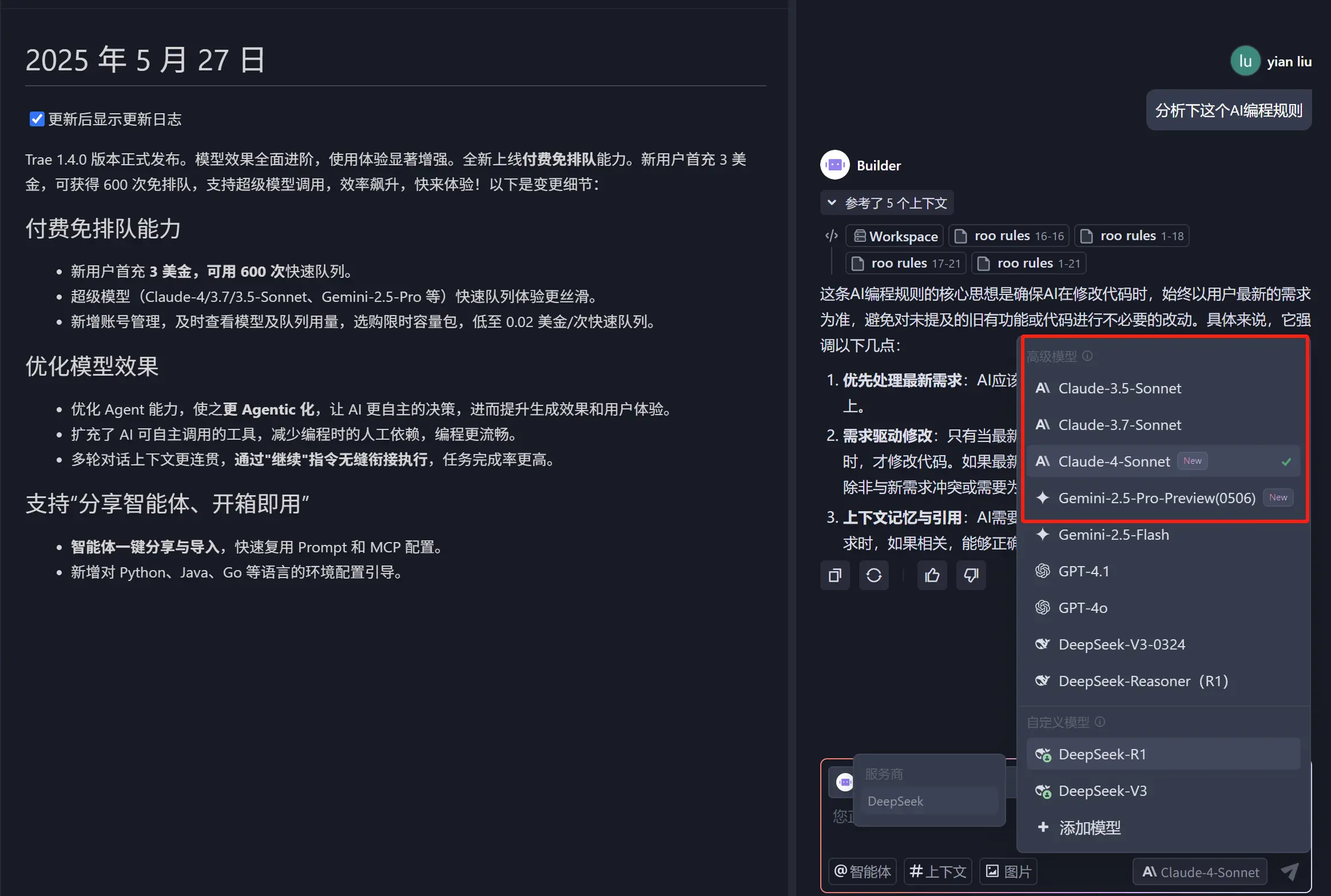1331x896 pixels.
Task: Click the plus icon beside 添加模型
Action: (1043, 827)
